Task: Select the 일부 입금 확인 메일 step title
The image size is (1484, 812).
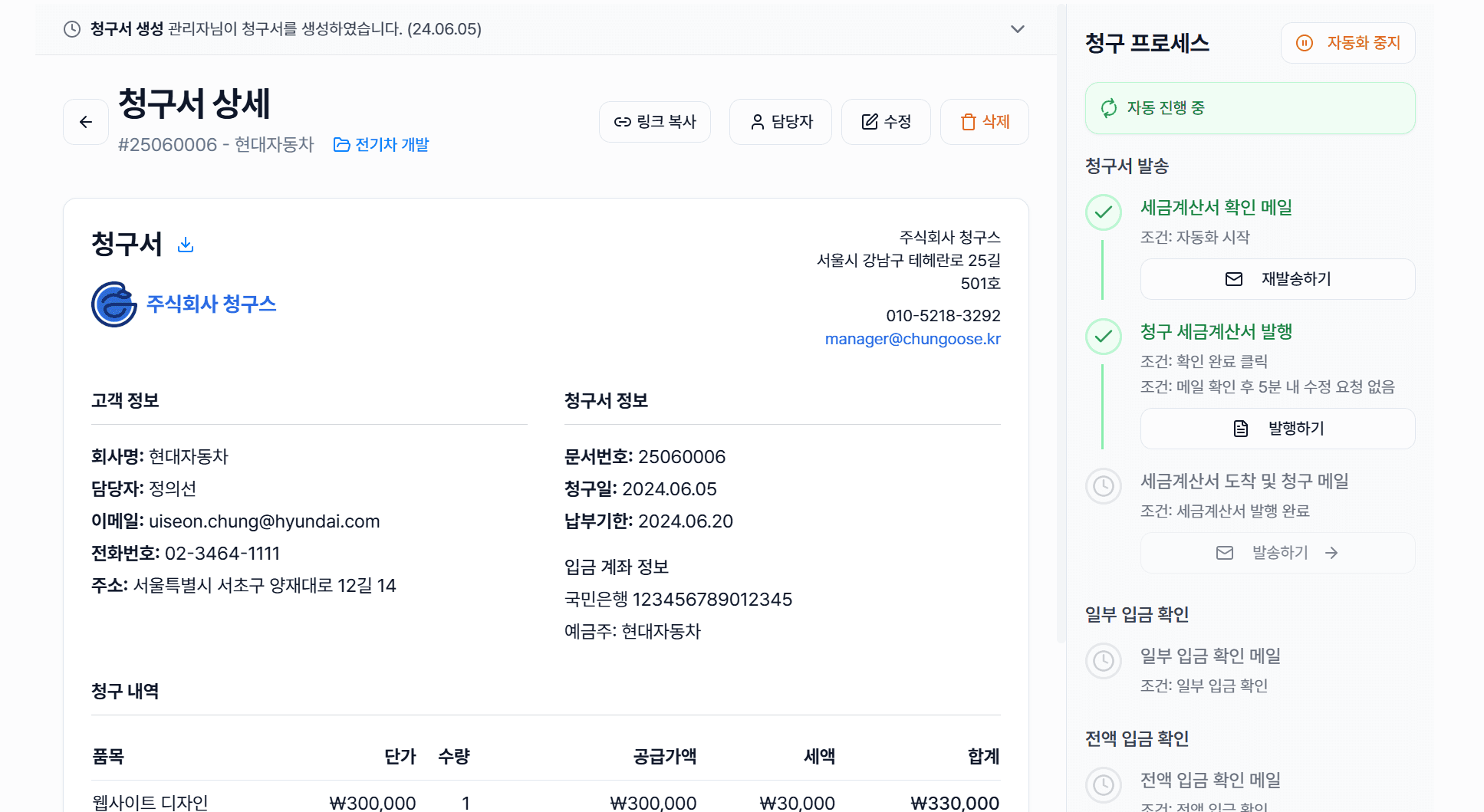Action: click(x=1211, y=656)
